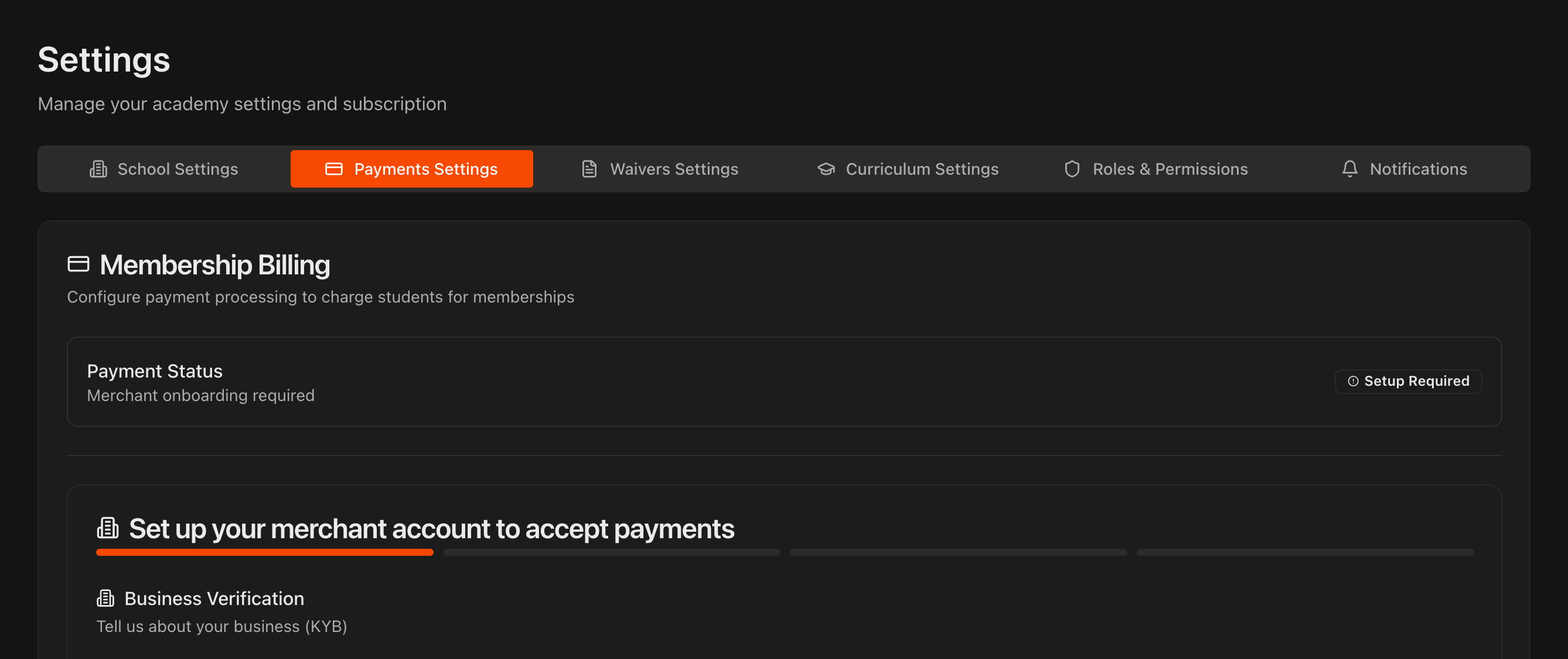Click the graduation cap icon in Curriculum Settings
The width and height of the screenshot is (1568, 659).
[x=826, y=169]
